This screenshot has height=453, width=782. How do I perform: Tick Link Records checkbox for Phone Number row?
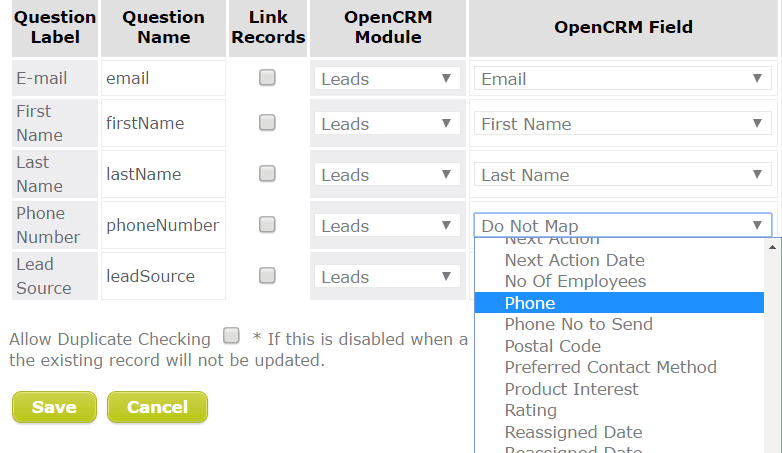point(267,225)
